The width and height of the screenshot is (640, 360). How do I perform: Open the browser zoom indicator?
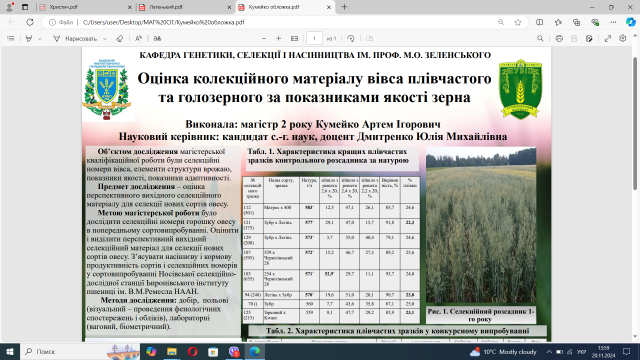point(501,22)
